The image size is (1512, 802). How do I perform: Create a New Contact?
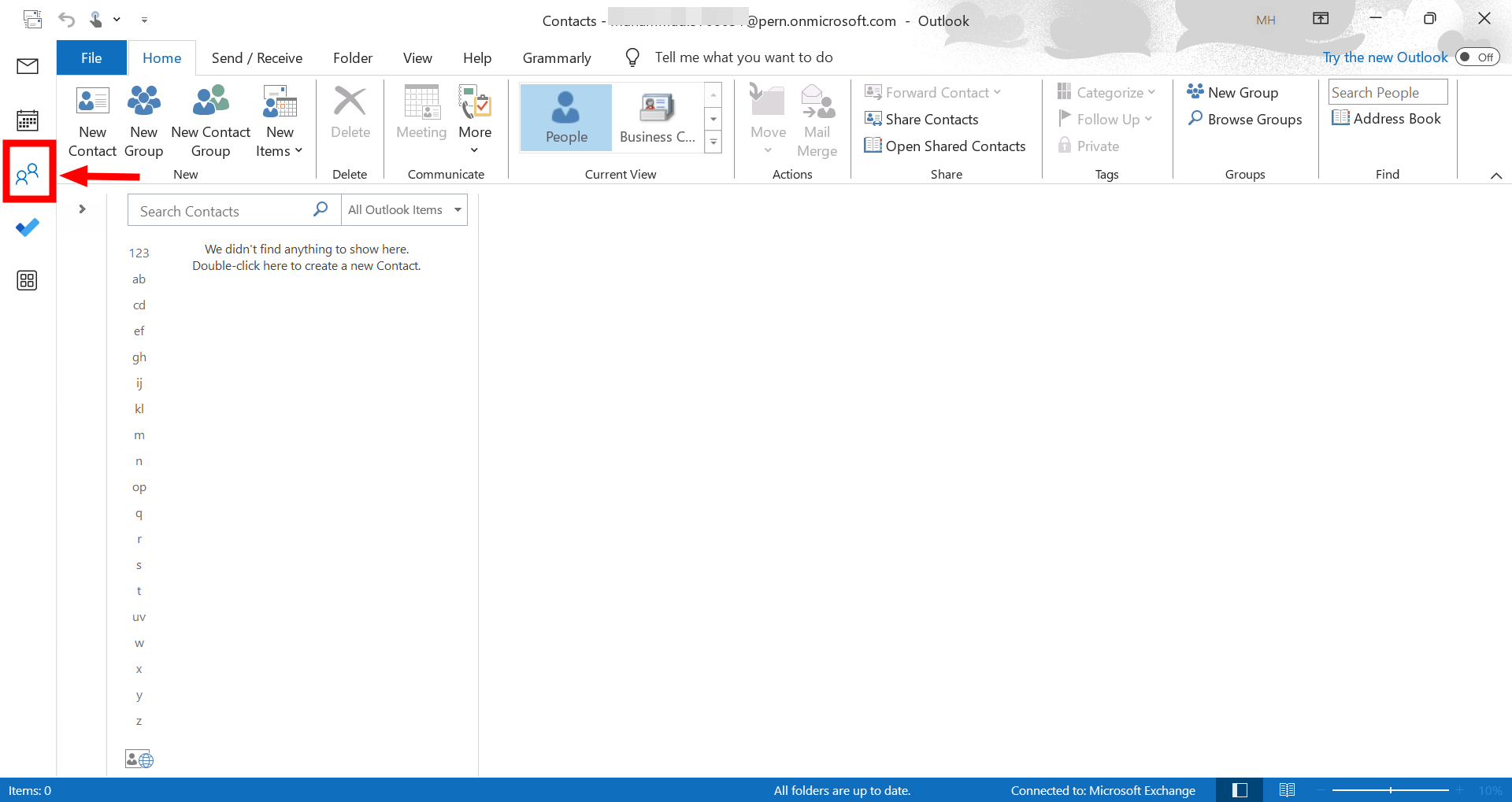click(92, 120)
